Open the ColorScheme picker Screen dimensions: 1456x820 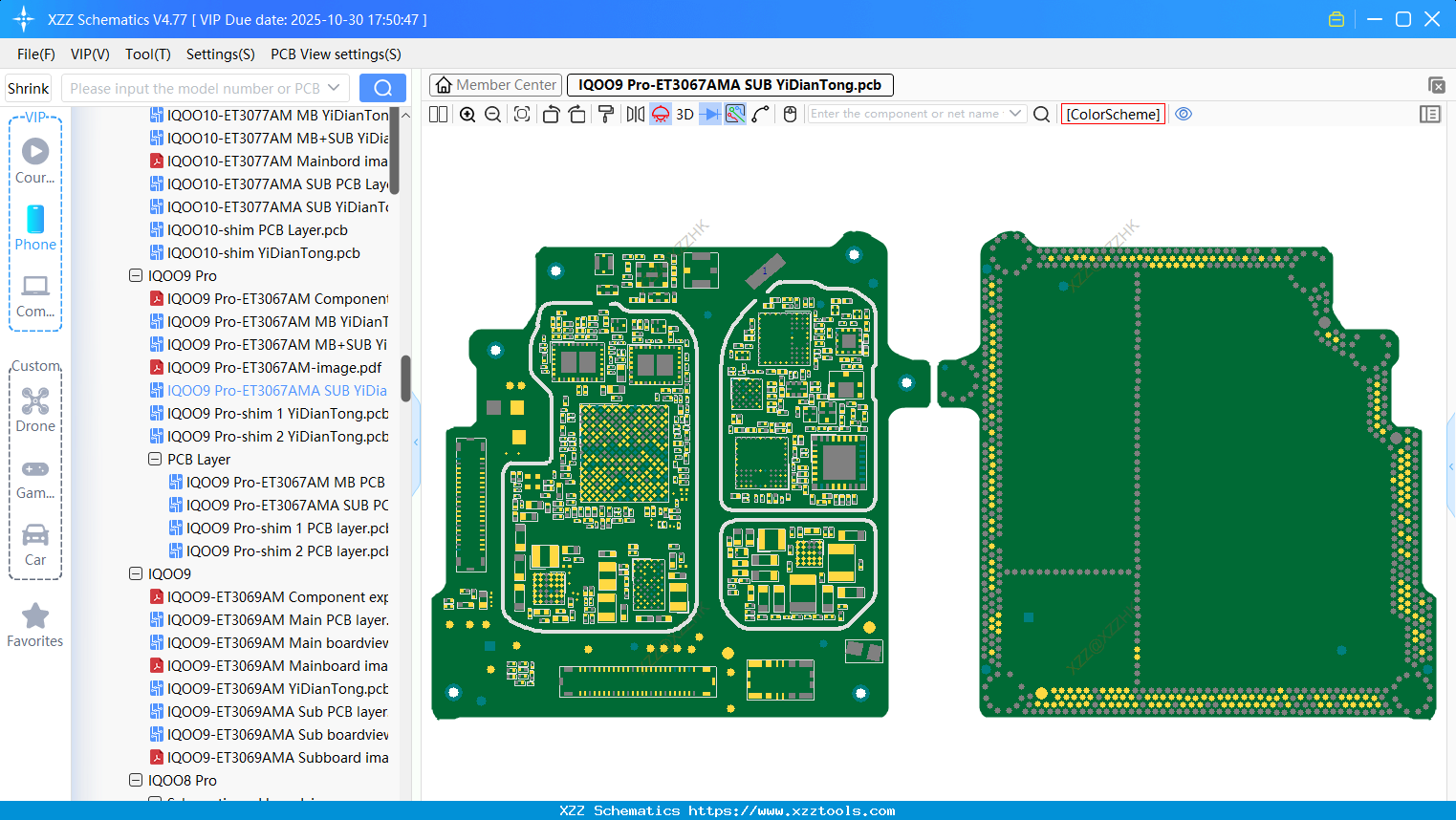[x=1113, y=115]
